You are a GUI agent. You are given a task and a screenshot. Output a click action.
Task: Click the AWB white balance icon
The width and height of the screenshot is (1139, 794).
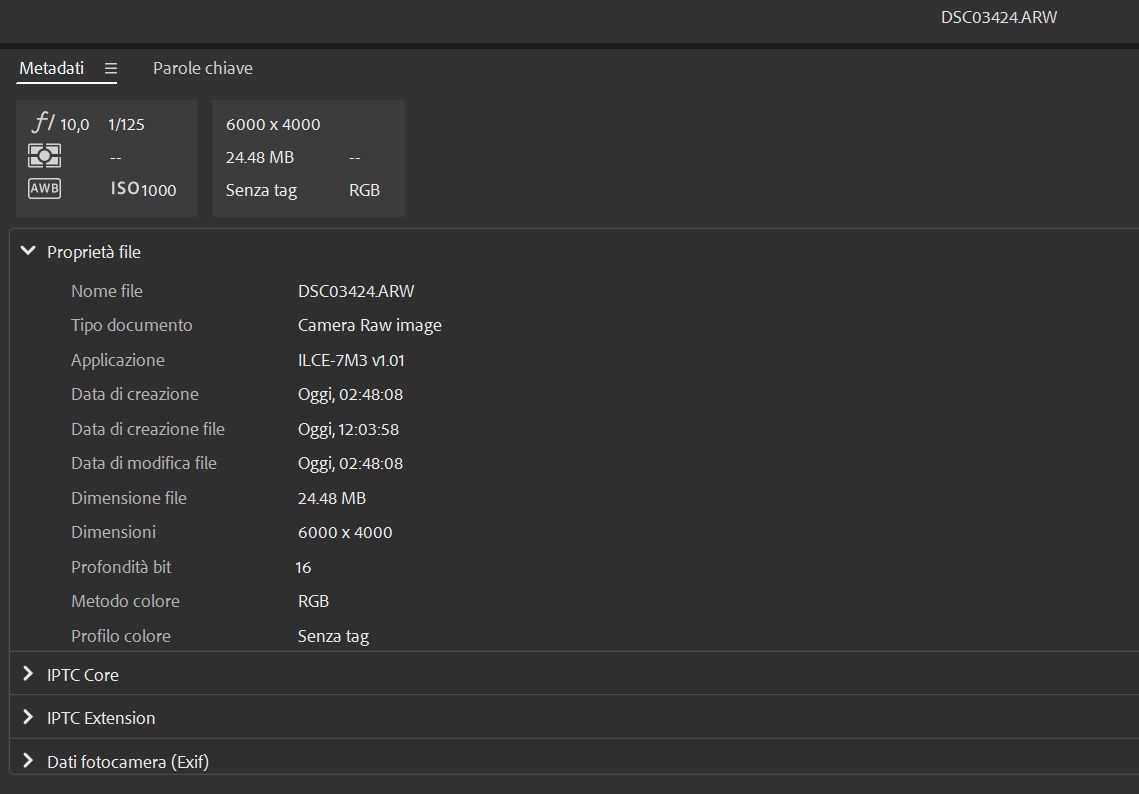(44, 188)
